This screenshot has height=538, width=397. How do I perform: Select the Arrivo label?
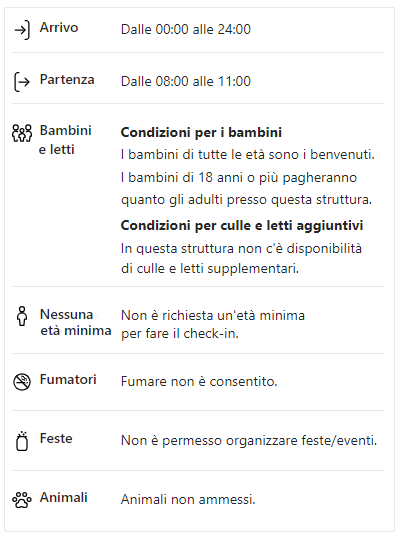point(59,28)
